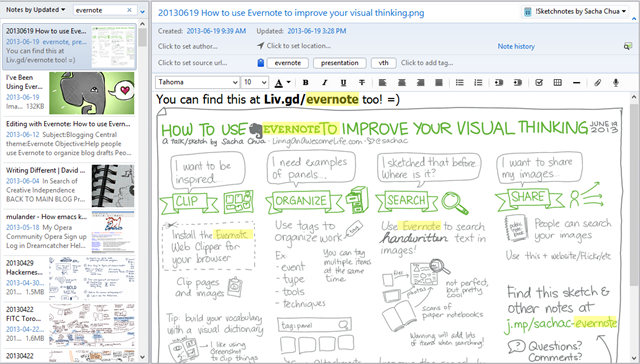Viewport: 640px width, 364px height.
Task: Open the font color picker
Action: 282,82
